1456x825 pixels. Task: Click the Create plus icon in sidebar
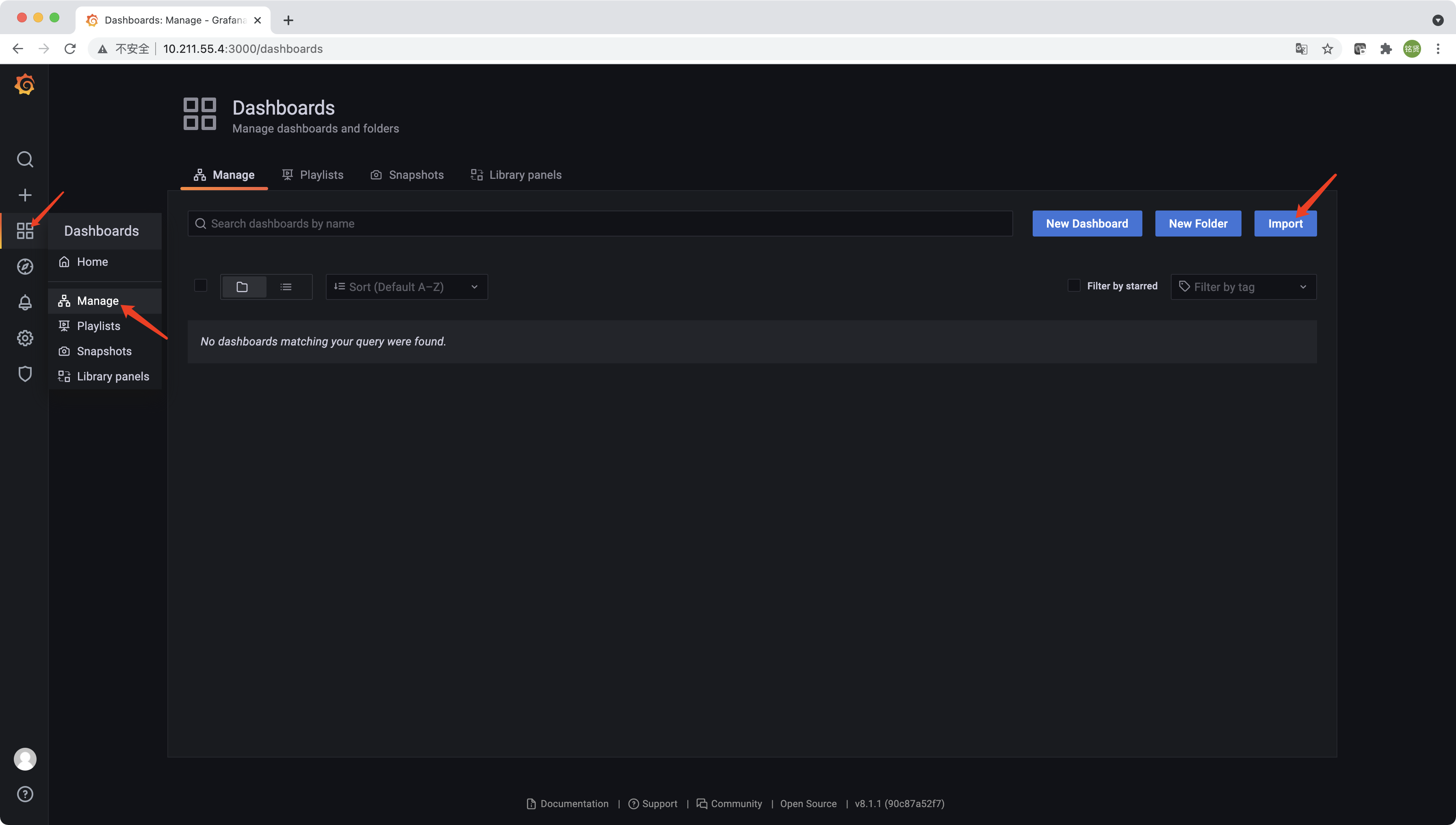(x=25, y=195)
